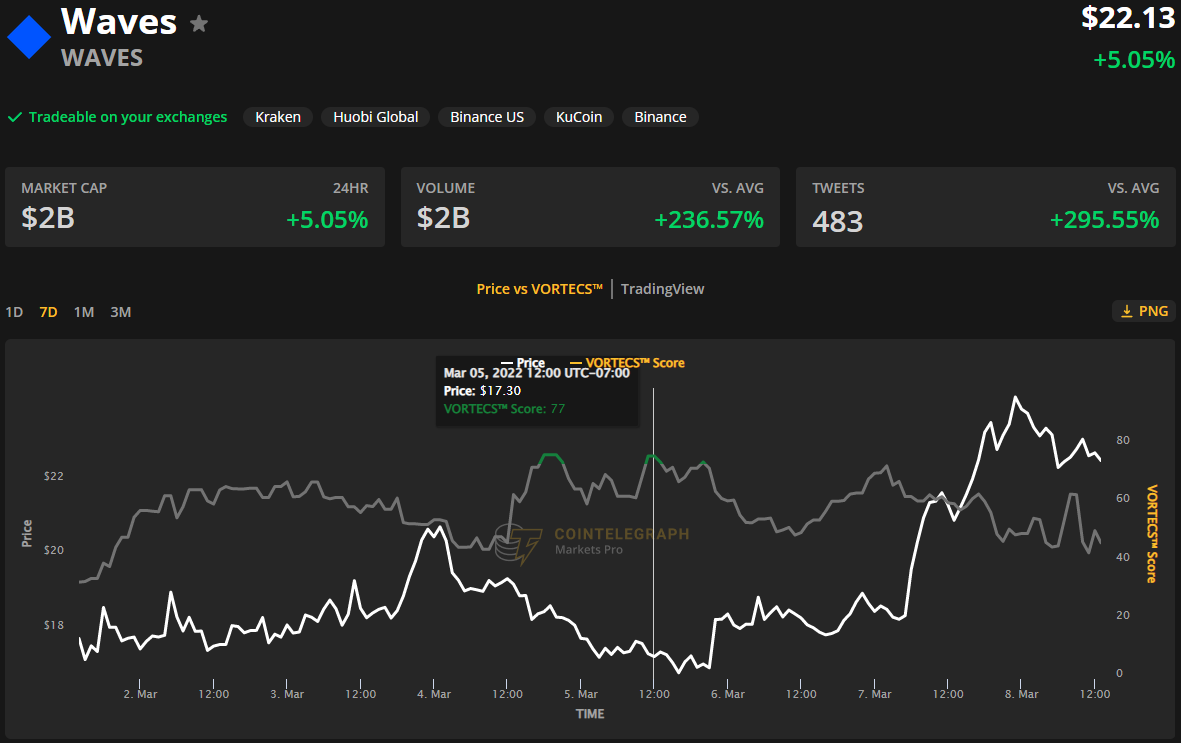1181x743 pixels.
Task: Click the Tweets stat card
Action: (x=985, y=207)
